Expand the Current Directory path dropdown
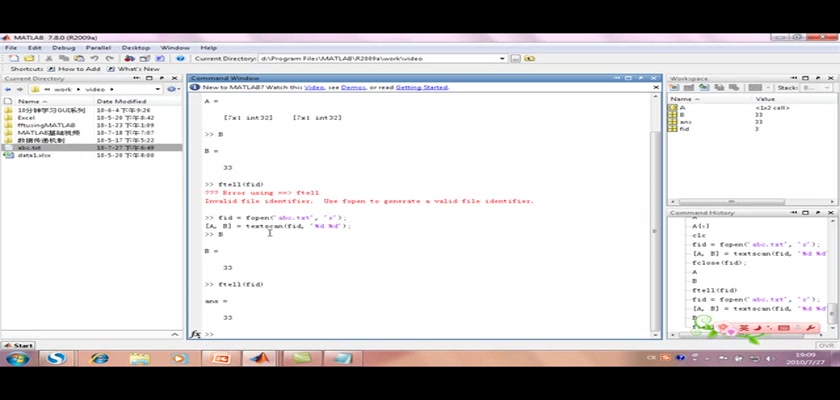840x400 pixels. click(x=502, y=58)
